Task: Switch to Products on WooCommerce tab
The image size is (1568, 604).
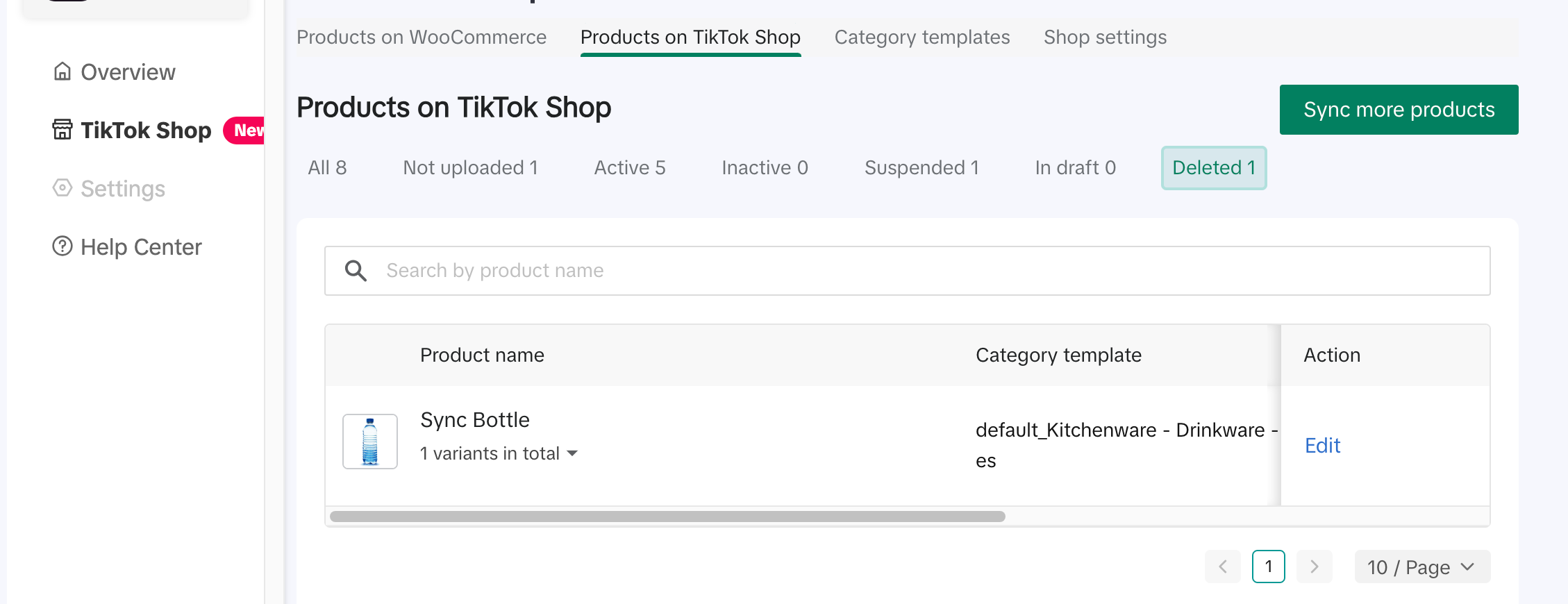Action: click(x=422, y=37)
